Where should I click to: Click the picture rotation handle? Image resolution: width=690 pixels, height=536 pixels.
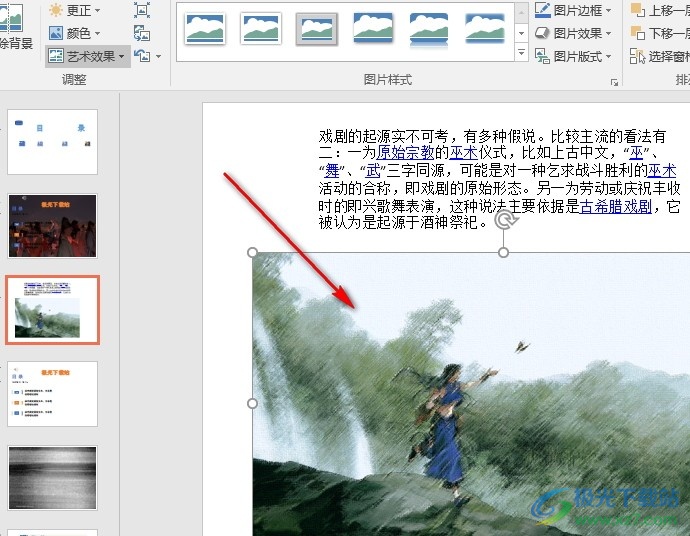tap(504, 220)
